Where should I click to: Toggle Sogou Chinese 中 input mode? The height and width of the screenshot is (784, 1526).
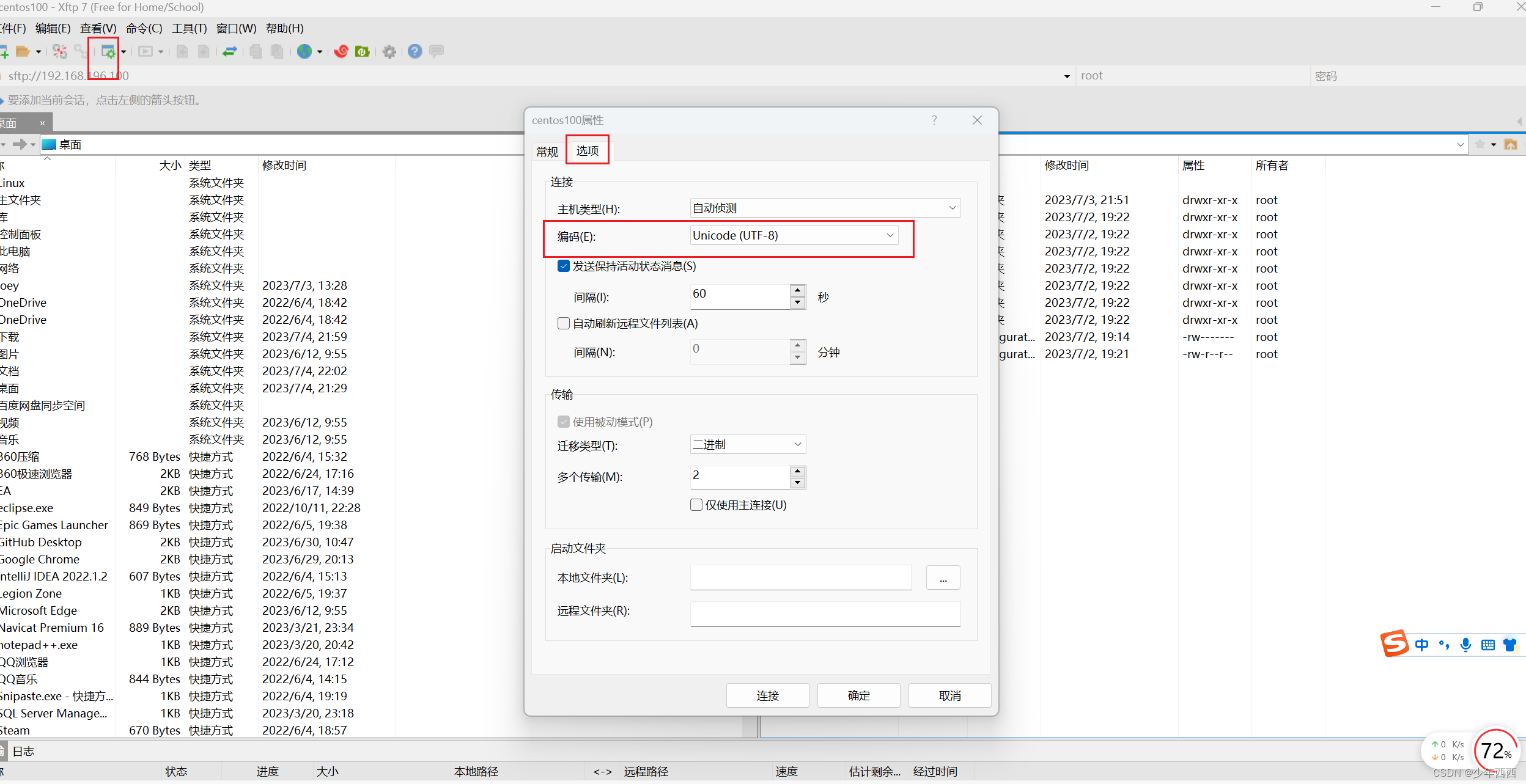tap(1422, 645)
